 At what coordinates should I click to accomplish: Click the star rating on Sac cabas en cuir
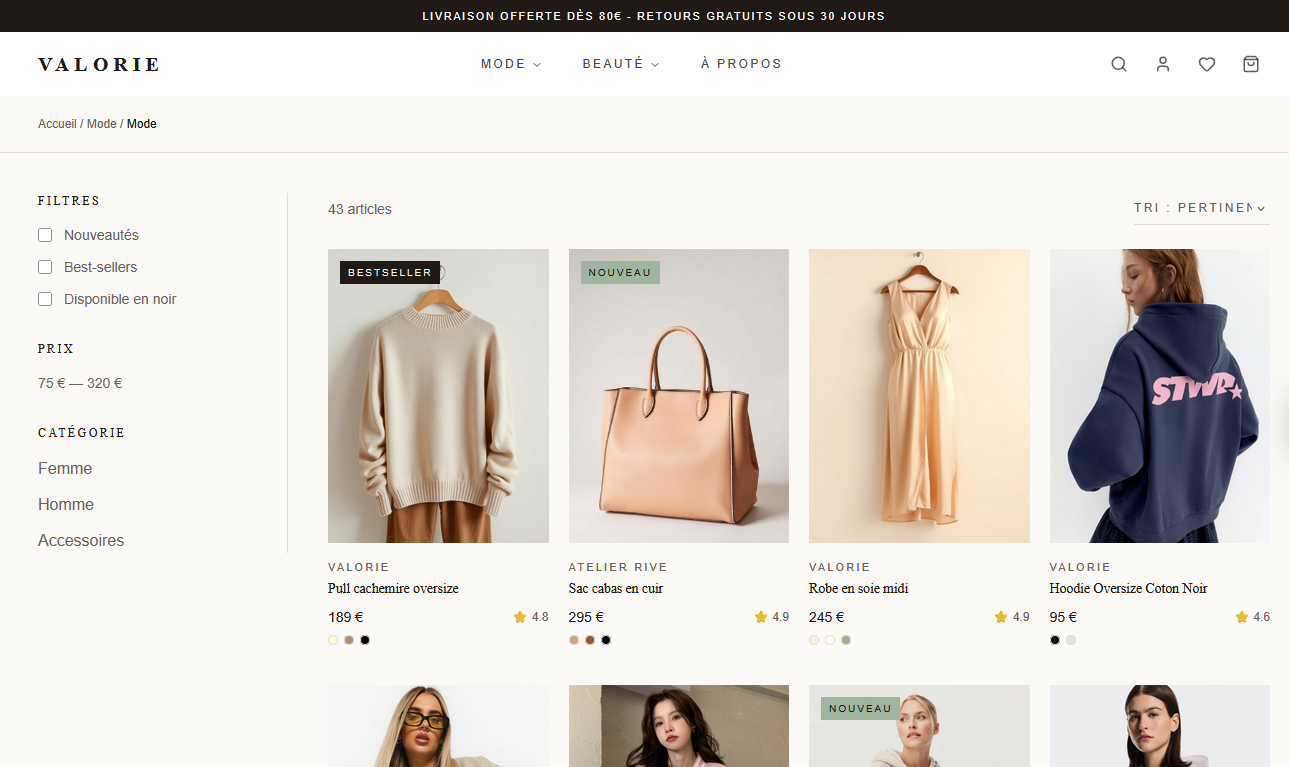[771, 617]
